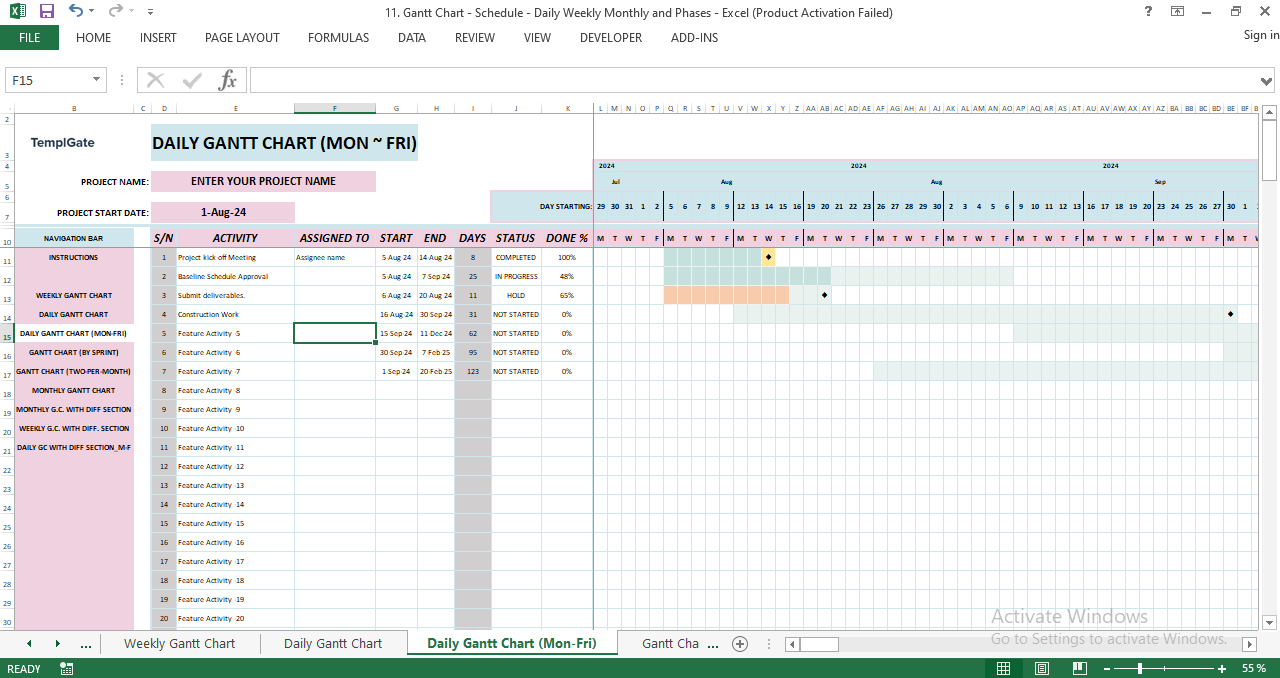The width and height of the screenshot is (1280, 678).
Task: Save the workbook using the Save icon
Action: coord(46,12)
